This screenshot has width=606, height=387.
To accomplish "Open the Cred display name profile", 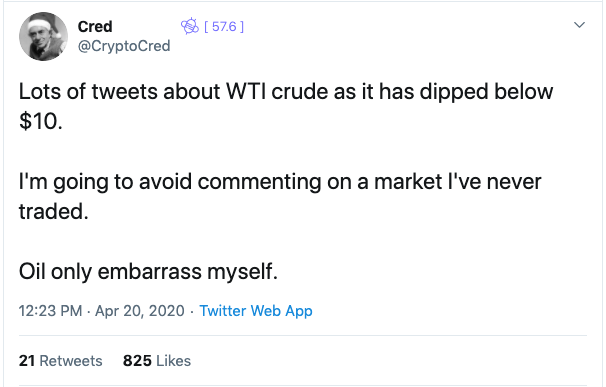I will point(95,27).
